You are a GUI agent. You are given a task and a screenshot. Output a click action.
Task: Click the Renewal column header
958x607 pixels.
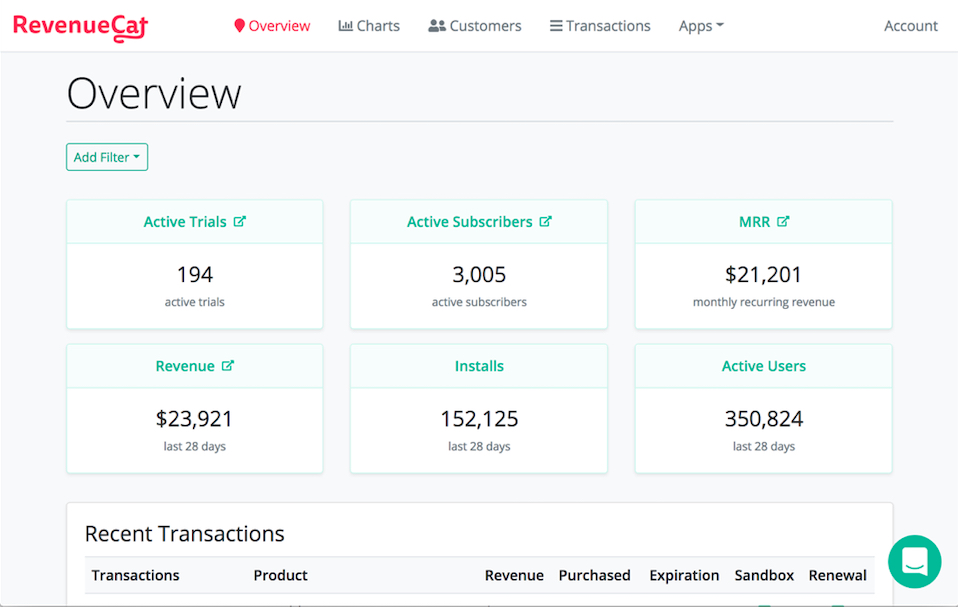click(838, 575)
